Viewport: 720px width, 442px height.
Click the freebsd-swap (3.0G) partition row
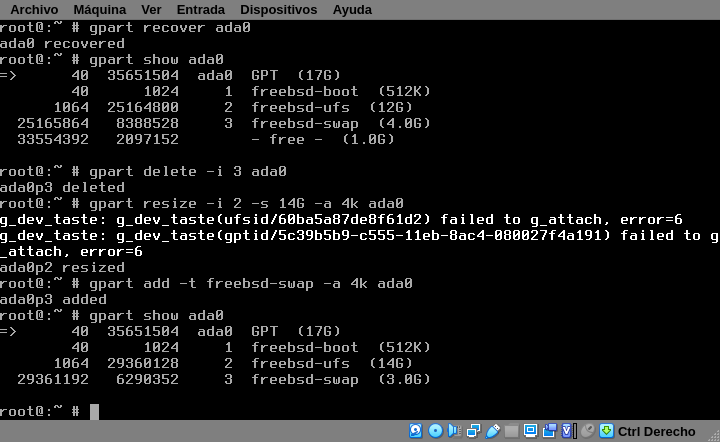tap(224, 380)
